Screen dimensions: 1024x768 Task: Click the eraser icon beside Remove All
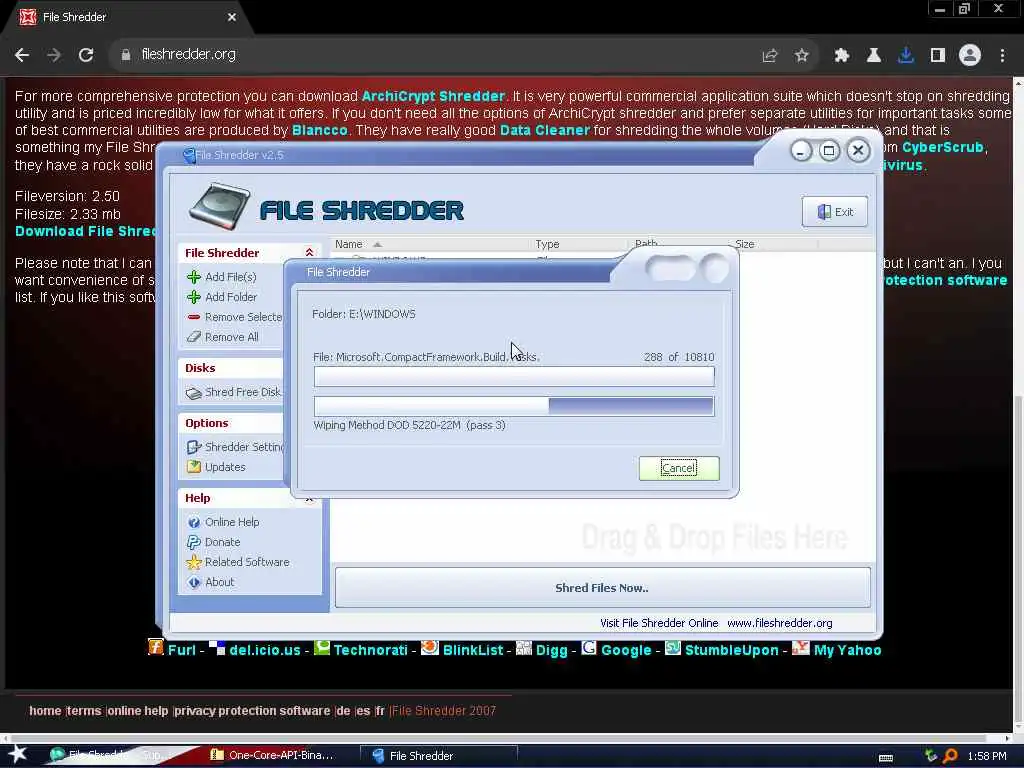tap(194, 337)
